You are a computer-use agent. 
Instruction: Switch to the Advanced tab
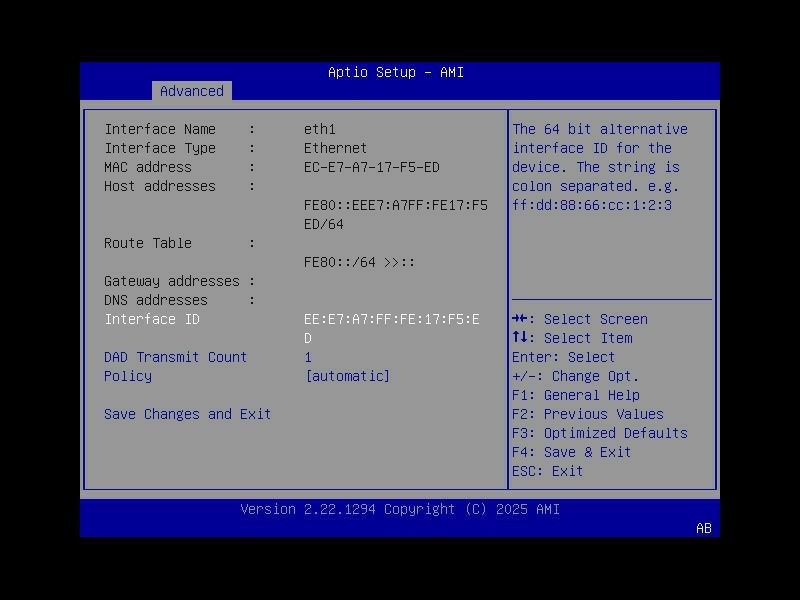[x=191, y=91]
